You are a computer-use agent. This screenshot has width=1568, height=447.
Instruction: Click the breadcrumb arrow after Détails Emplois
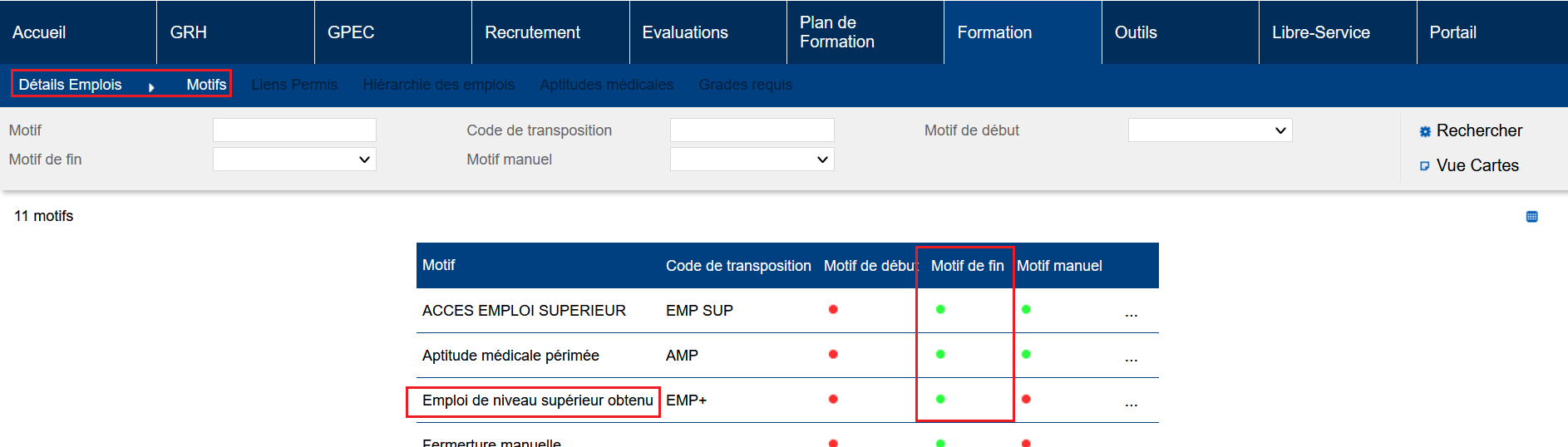tap(151, 86)
